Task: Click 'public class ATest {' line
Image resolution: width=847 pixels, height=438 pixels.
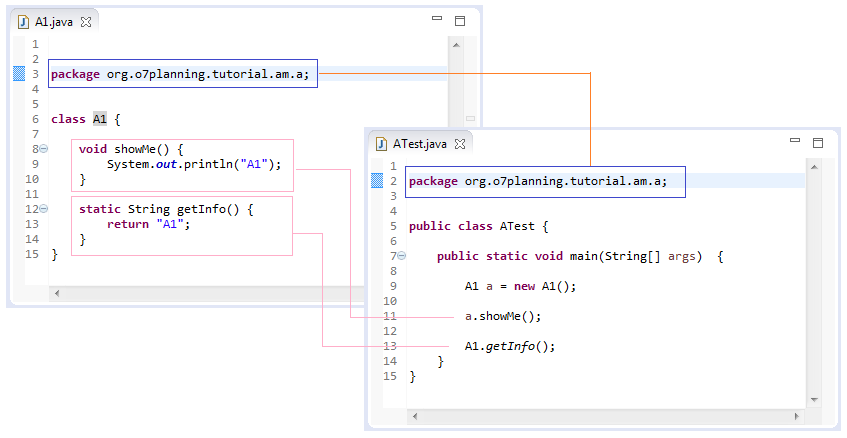Action: point(479,226)
